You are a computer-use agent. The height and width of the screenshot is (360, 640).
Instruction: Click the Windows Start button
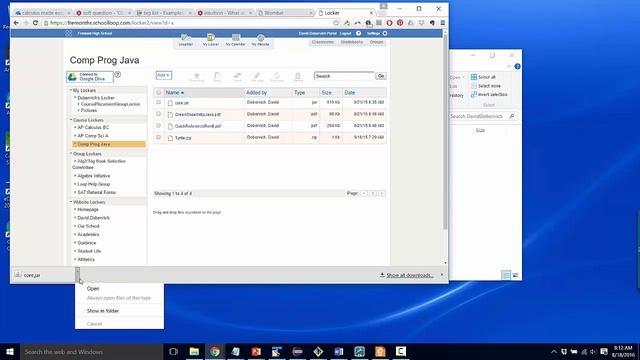pos(10,351)
